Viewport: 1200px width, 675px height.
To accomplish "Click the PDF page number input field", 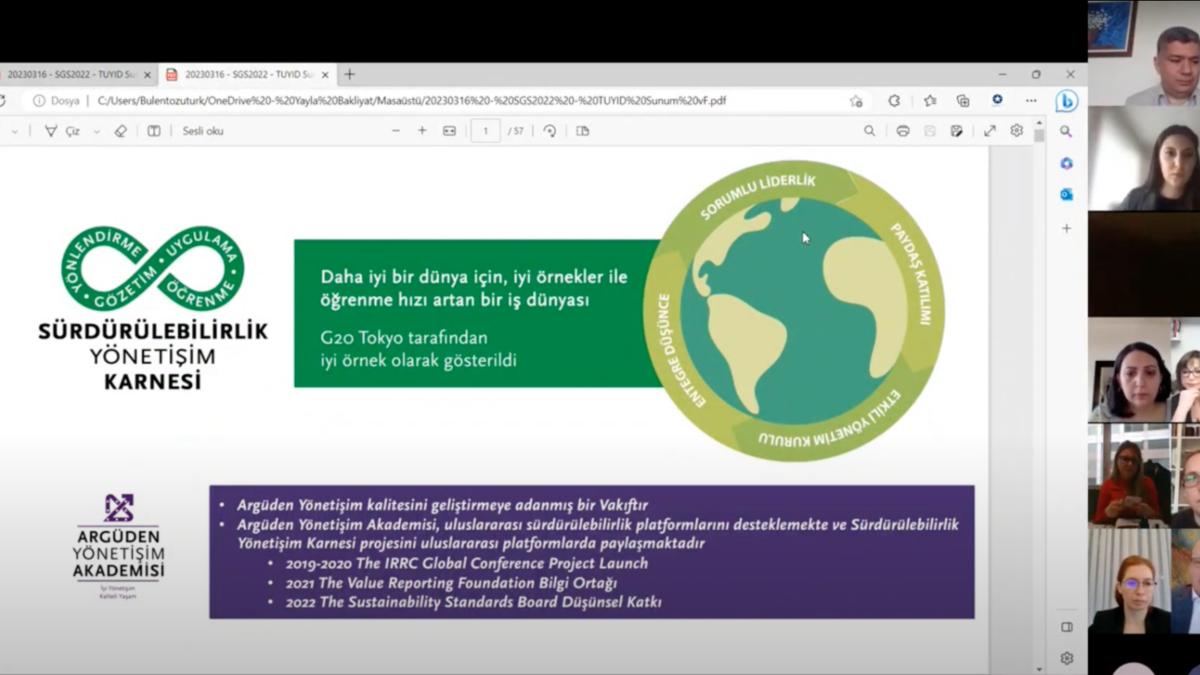I will click(486, 131).
